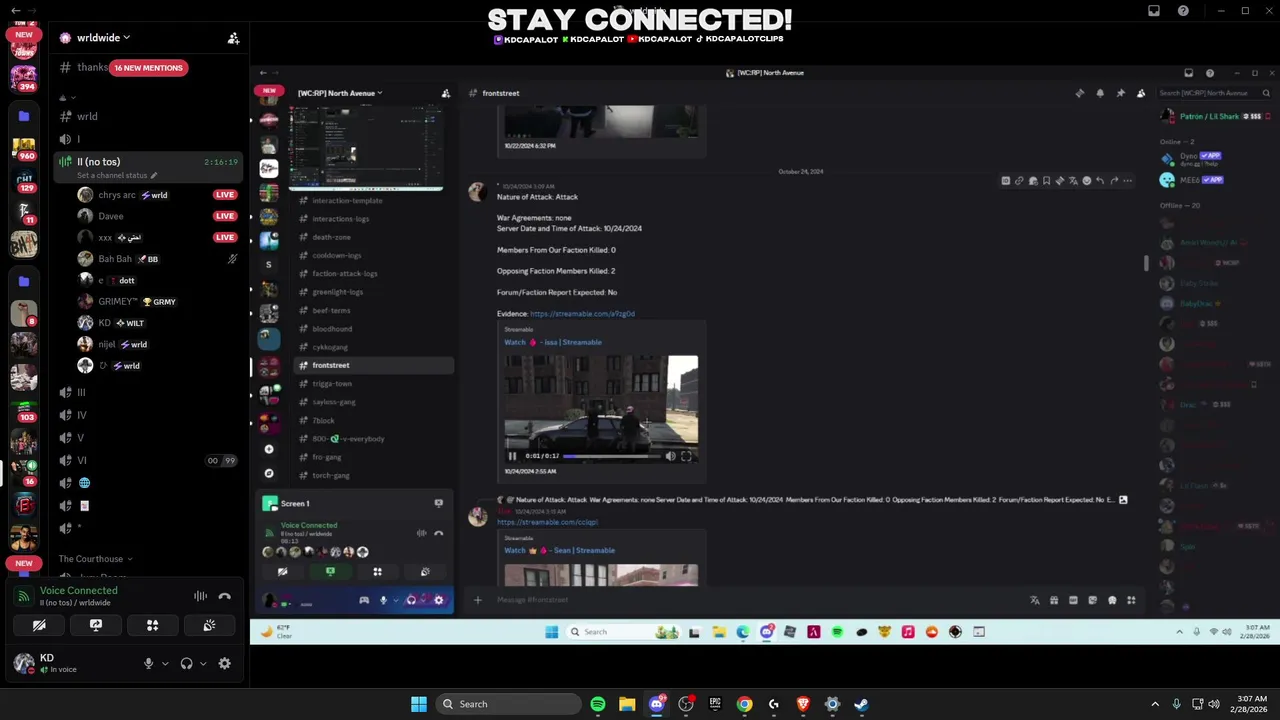
Task: Open Discord help icon in title bar
Action: pyautogui.click(x=1184, y=11)
